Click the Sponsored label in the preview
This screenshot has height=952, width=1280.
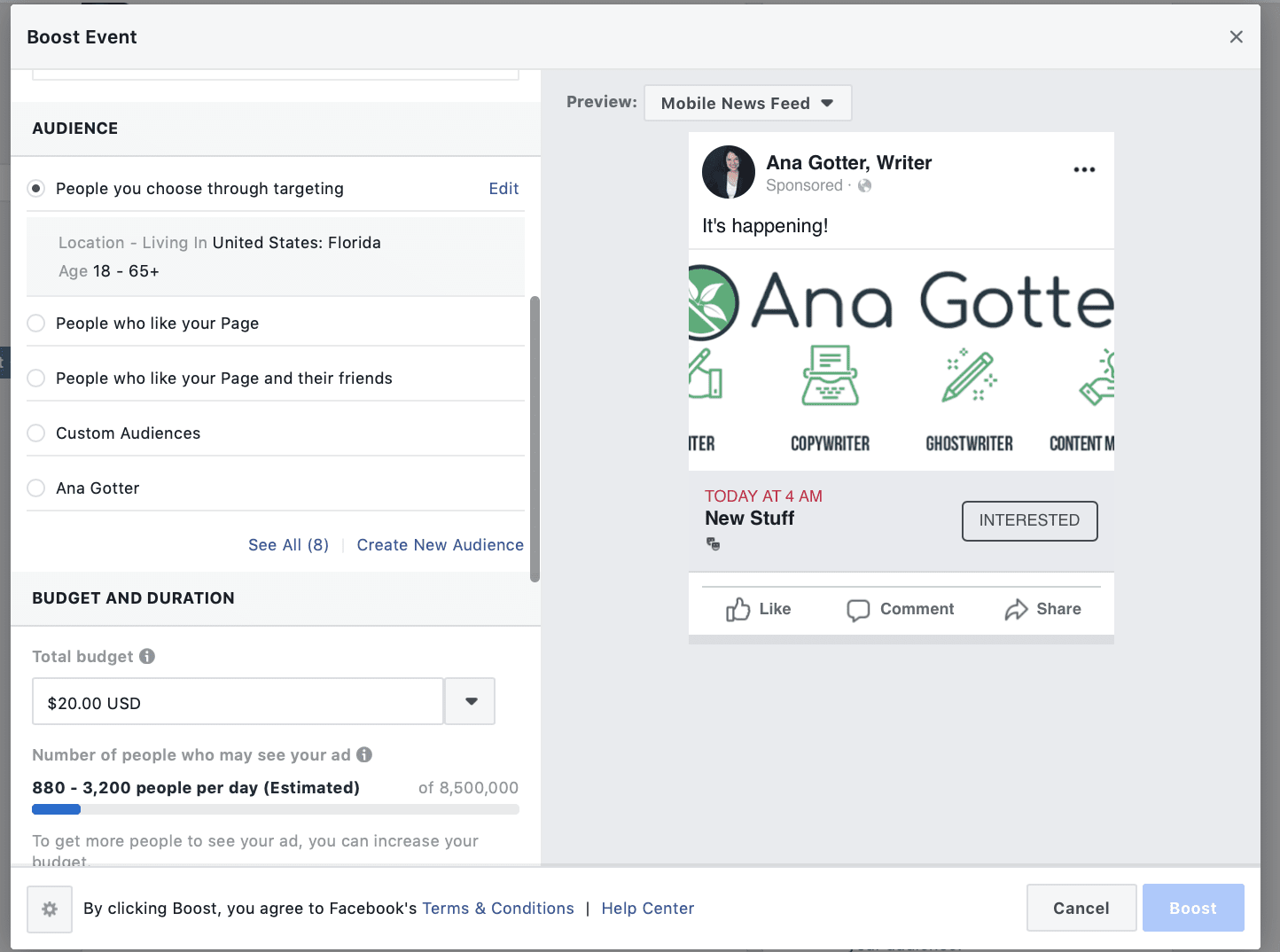click(x=804, y=185)
